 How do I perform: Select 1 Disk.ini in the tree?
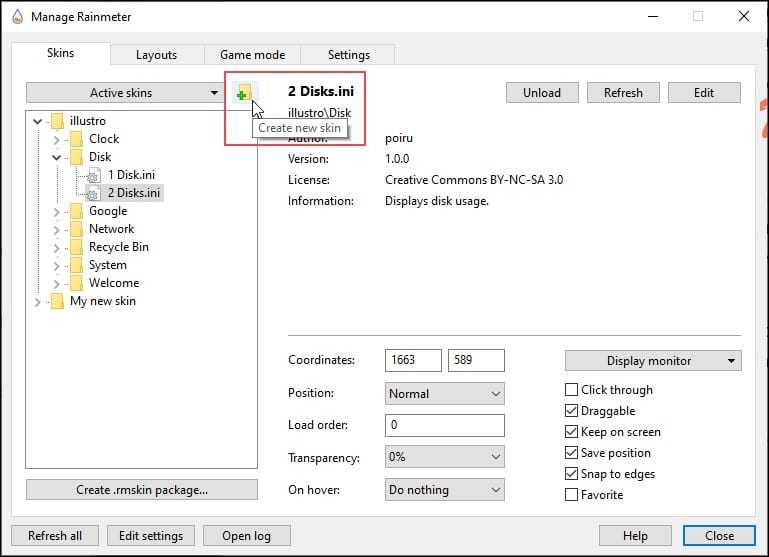point(131,175)
